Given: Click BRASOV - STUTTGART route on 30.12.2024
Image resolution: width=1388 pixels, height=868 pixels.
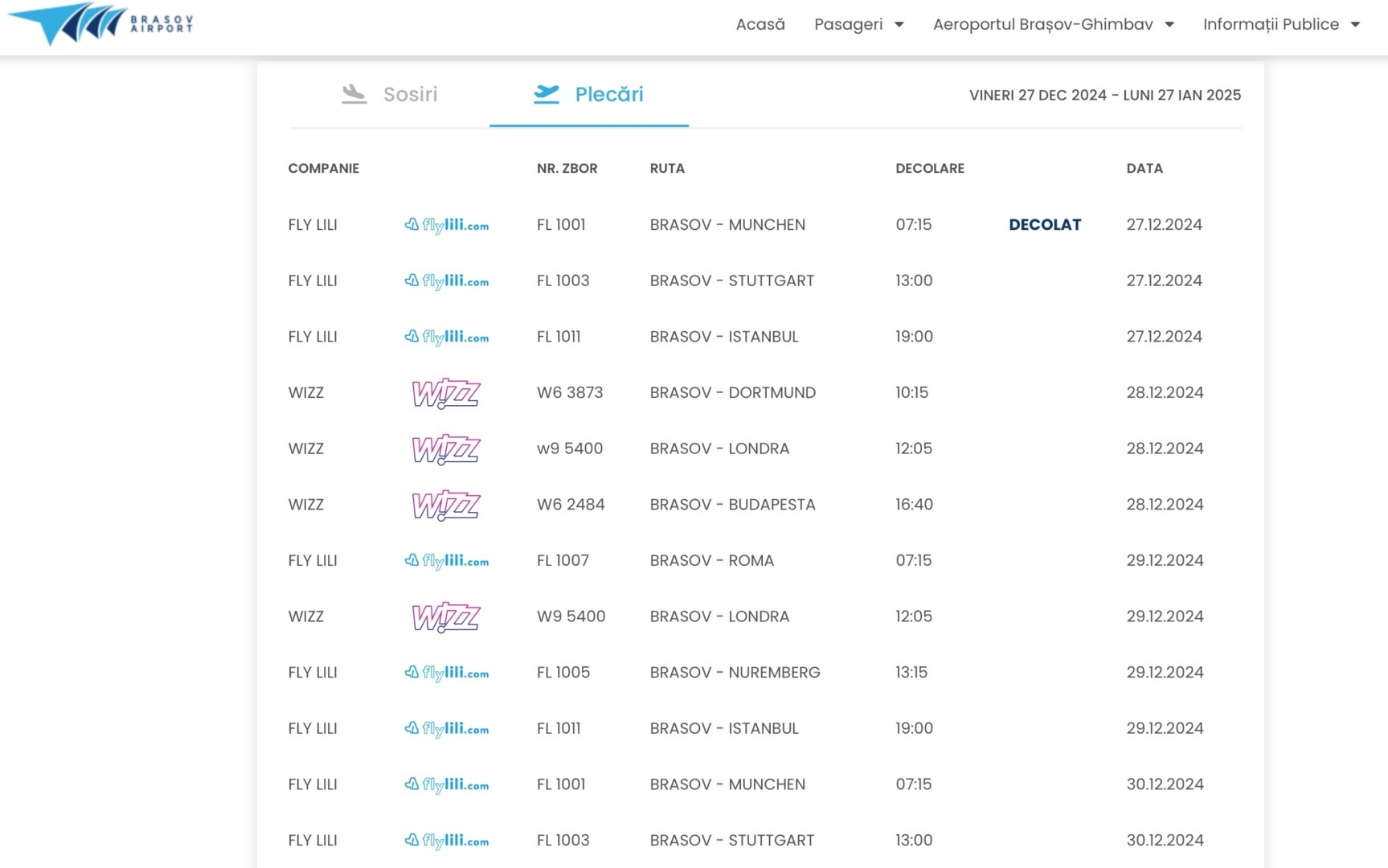Looking at the screenshot, I should click(x=732, y=840).
